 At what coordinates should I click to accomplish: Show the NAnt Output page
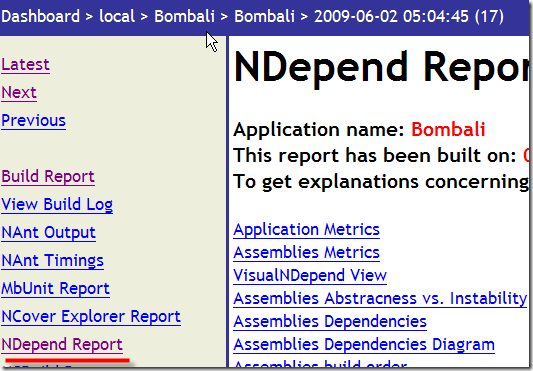tap(48, 232)
